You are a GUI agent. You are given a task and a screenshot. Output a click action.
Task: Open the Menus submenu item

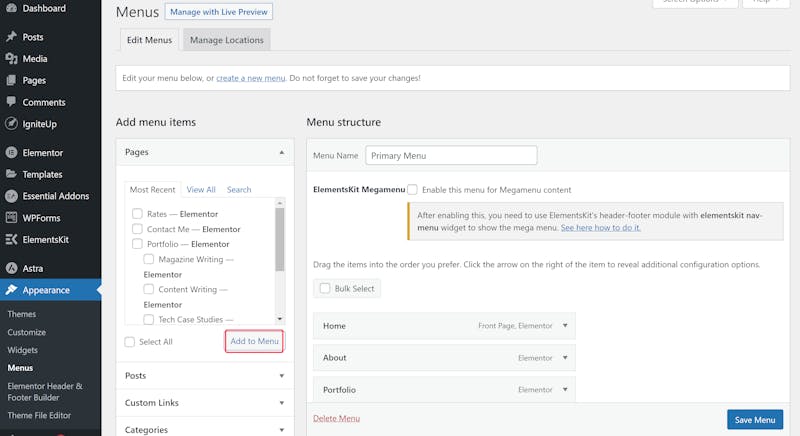(x=20, y=368)
